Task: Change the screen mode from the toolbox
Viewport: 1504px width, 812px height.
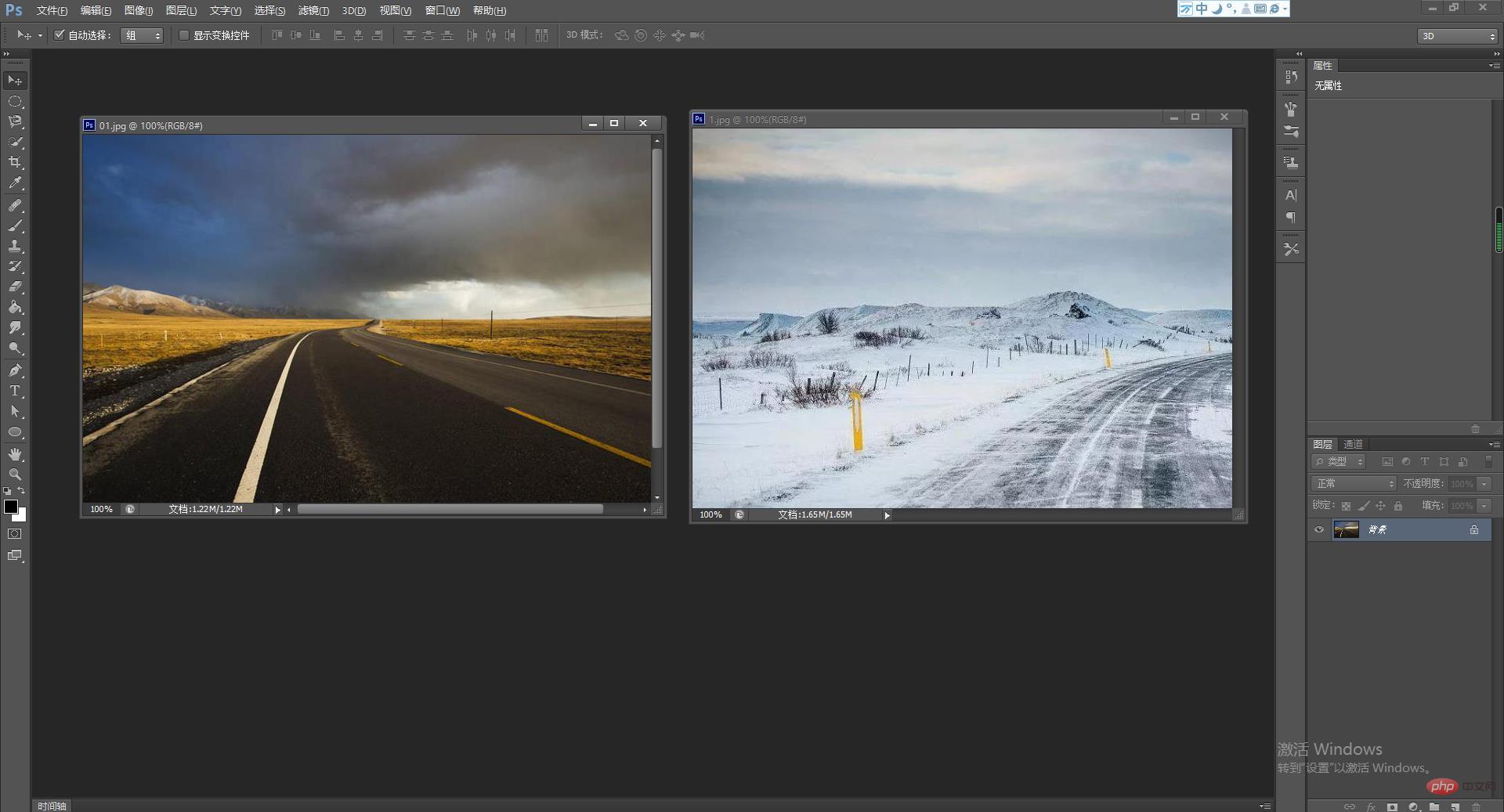Action: [x=15, y=556]
